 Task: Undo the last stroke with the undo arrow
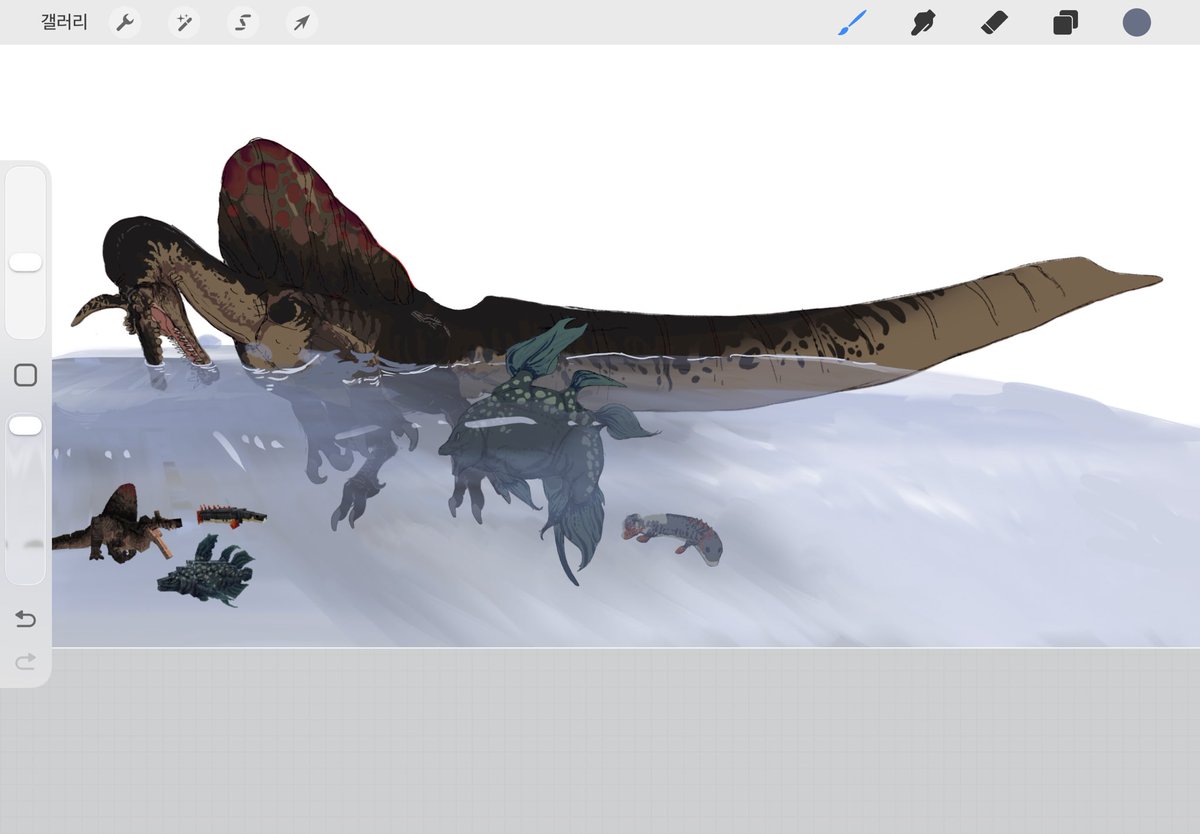pyautogui.click(x=25, y=620)
